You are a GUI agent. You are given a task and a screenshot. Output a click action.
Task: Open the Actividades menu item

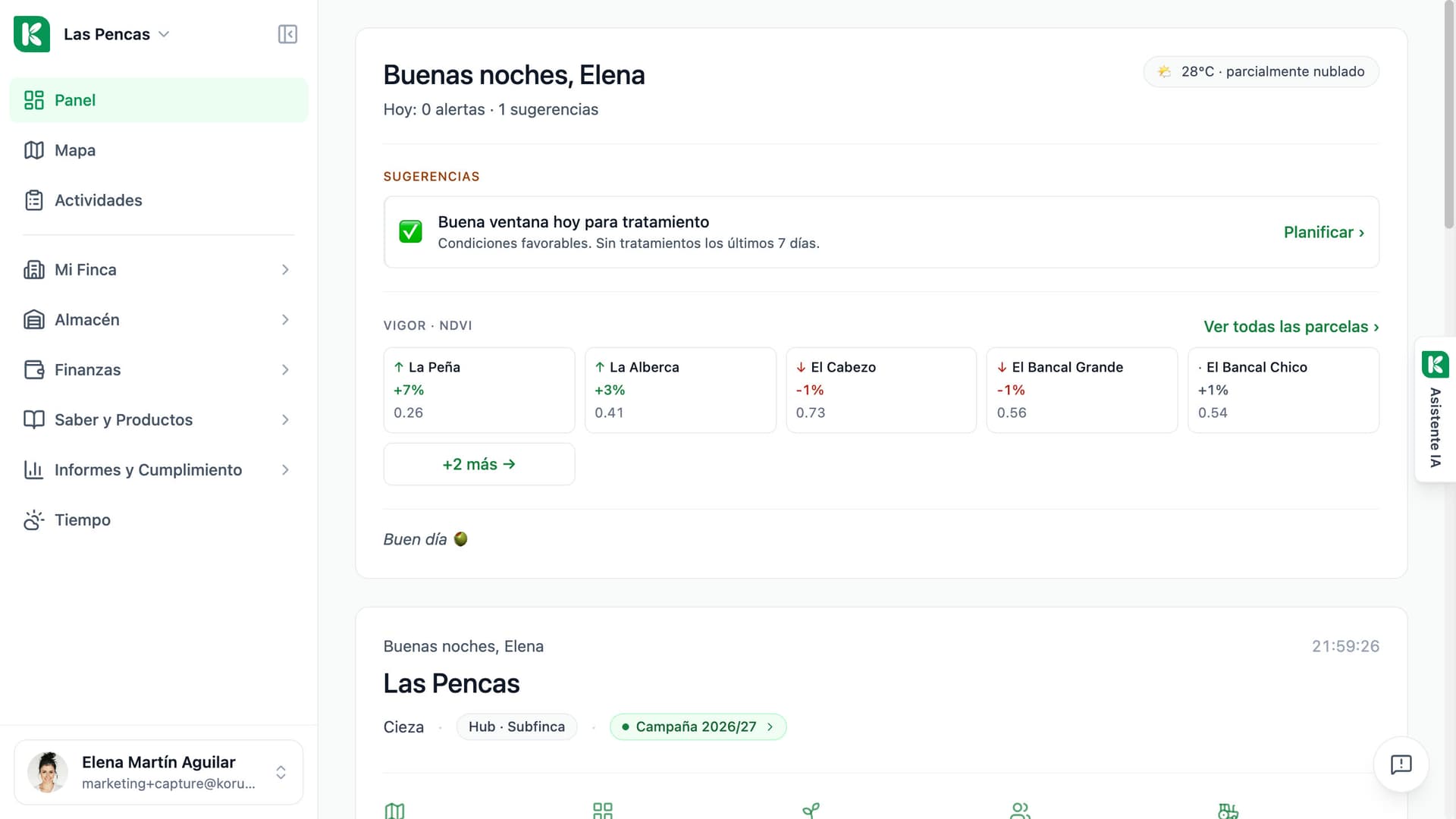[158, 200]
